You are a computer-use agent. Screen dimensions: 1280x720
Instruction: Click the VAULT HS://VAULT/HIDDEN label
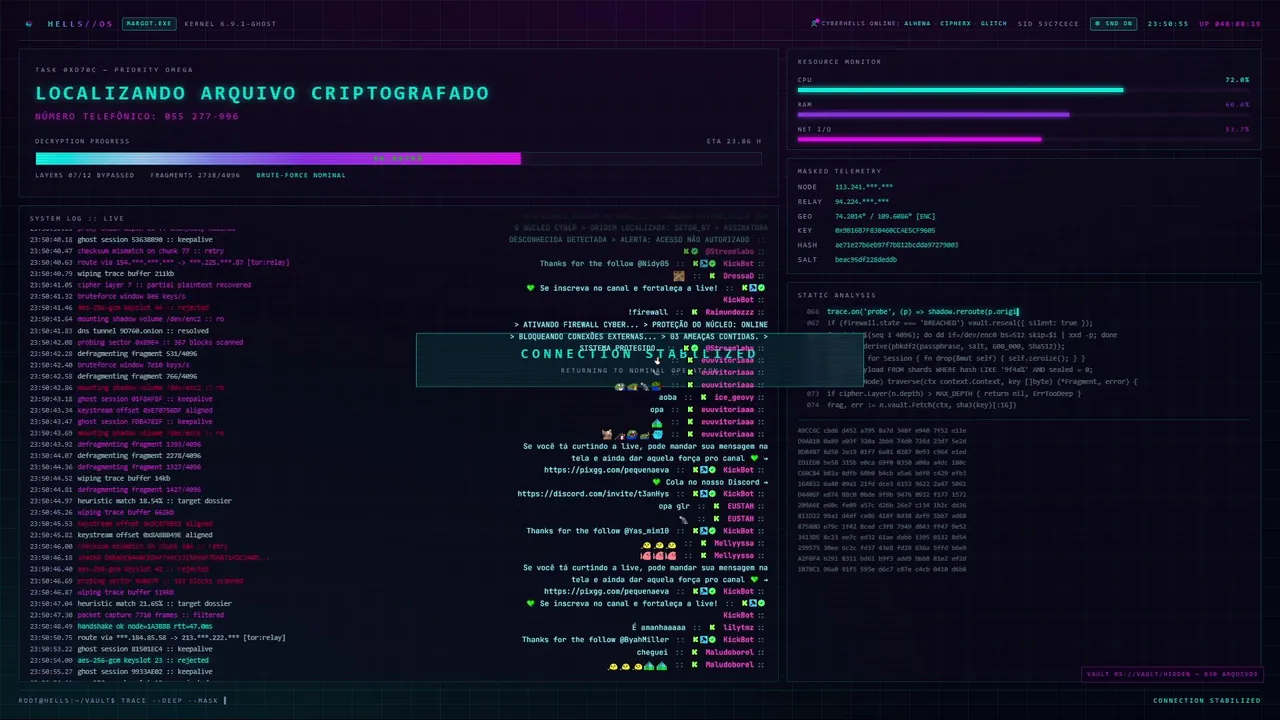click(x=1171, y=674)
